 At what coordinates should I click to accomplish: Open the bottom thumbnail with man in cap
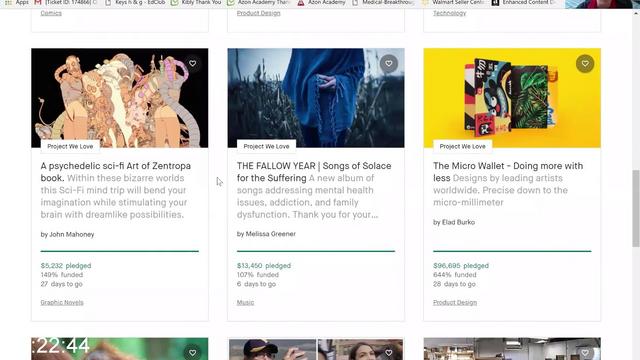316,349
